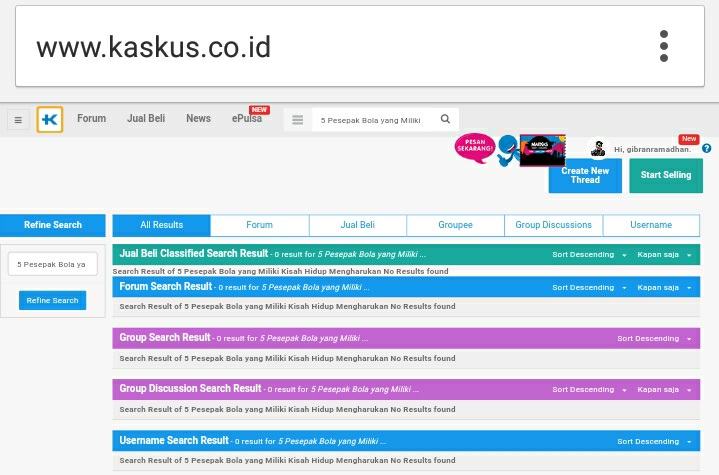Image resolution: width=719 pixels, height=475 pixels.
Task: Switch to the Jual Beli results tab
Action: pyautogui.click(x=358, y=225)
